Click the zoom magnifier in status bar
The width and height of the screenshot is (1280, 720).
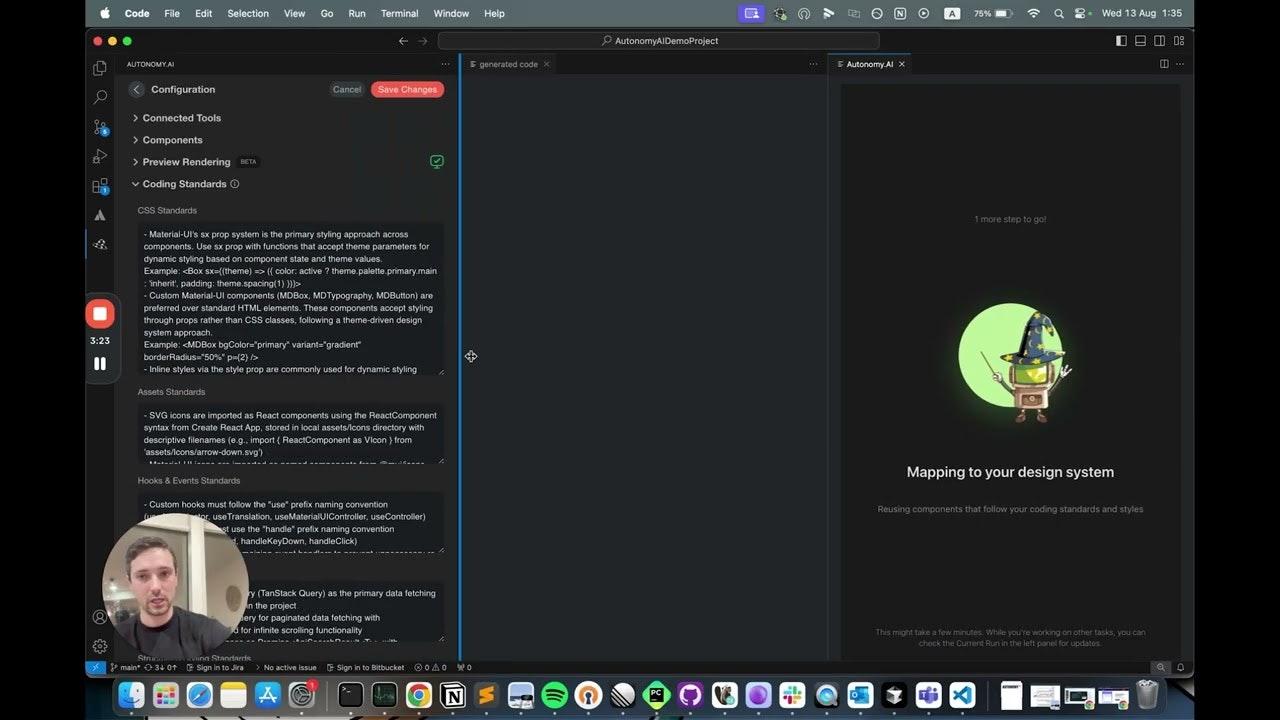coord(1161,667)
